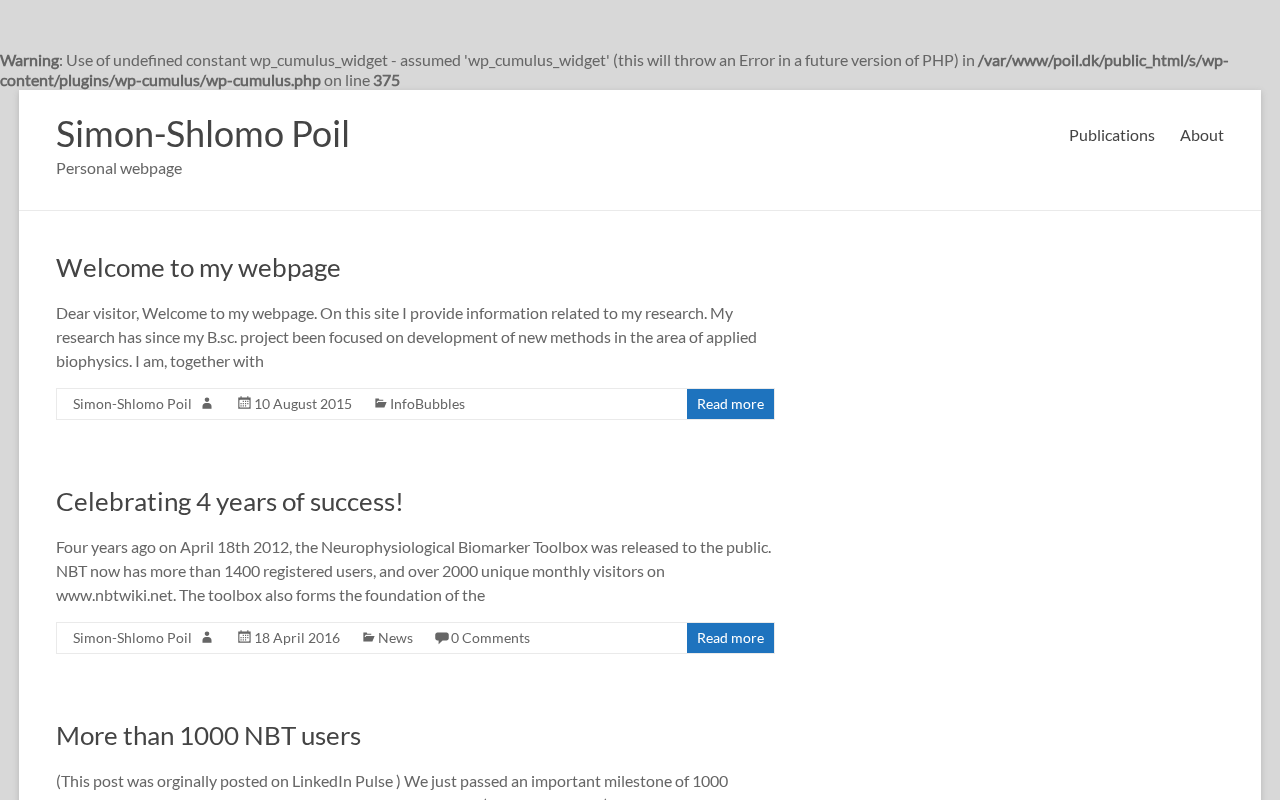Go to the About page

pos(1201,135)
